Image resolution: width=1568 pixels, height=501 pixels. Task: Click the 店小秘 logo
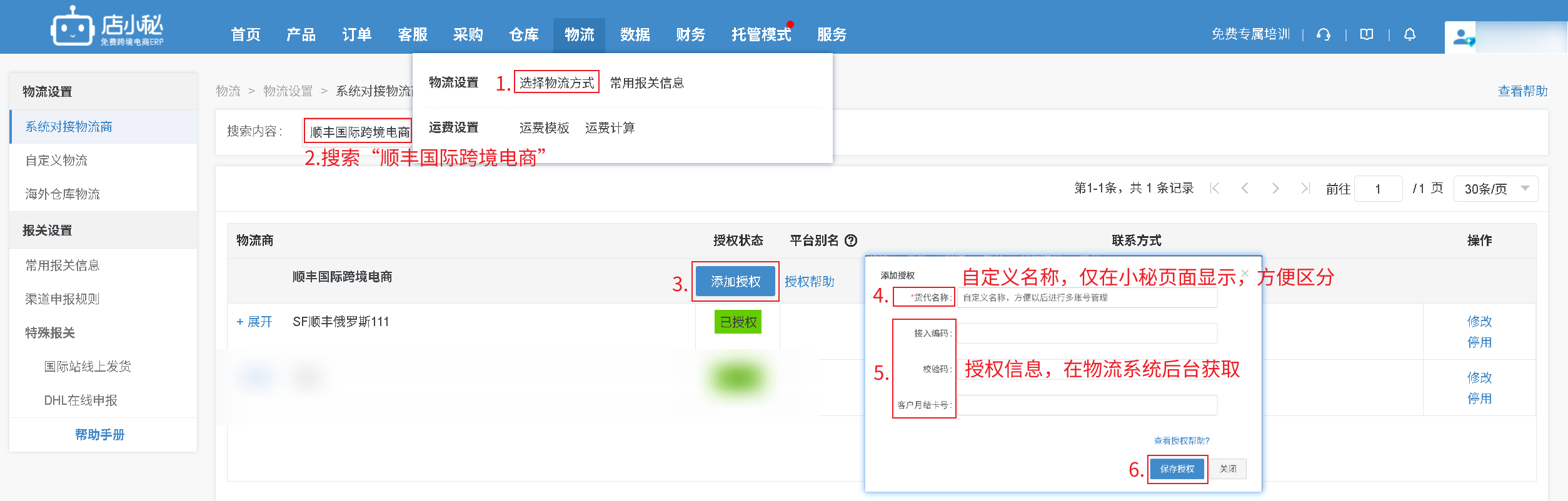pyautogui.click(x=107, y=26)
